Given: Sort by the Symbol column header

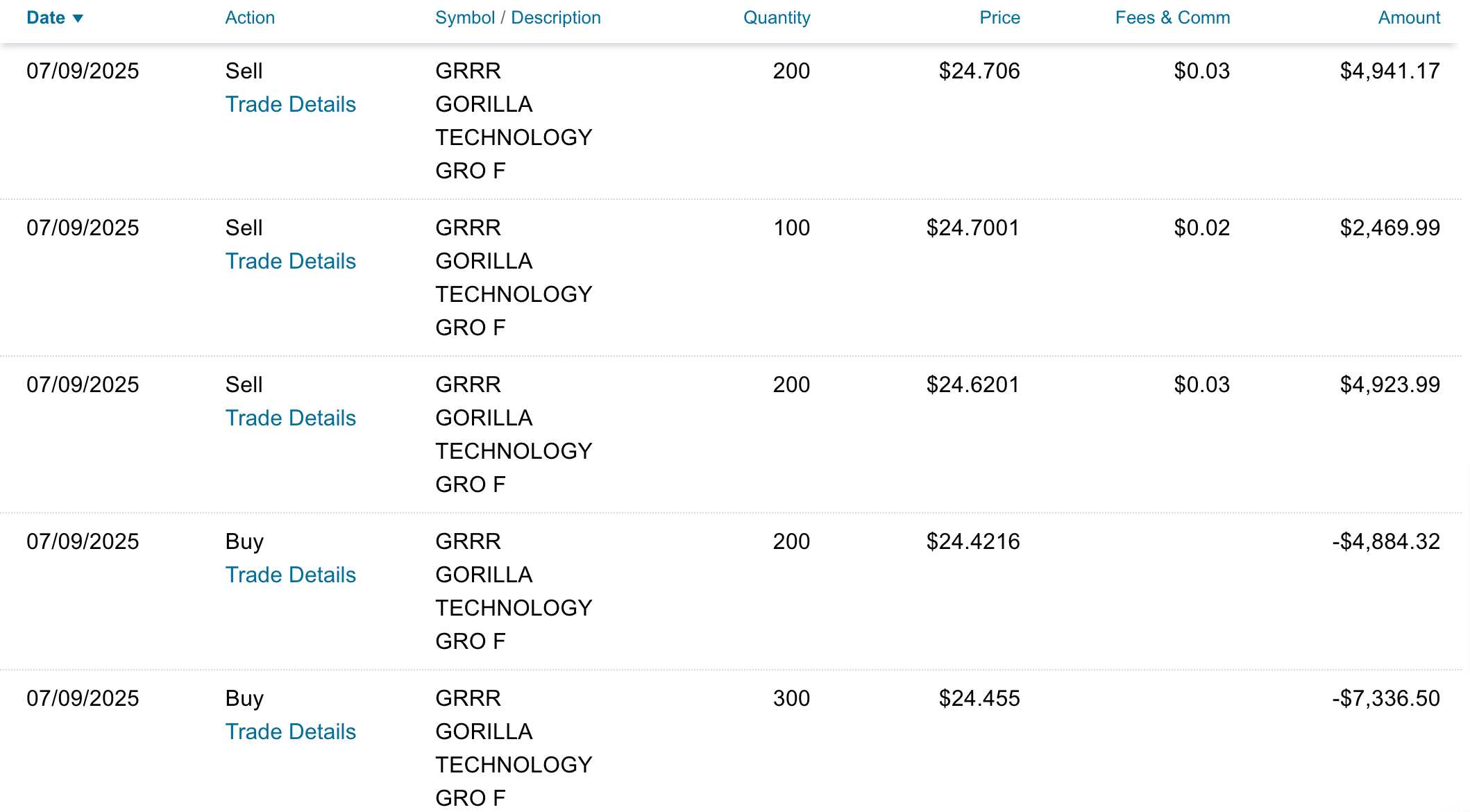Looking at the screenshot, I should click(x=464, y=18).
